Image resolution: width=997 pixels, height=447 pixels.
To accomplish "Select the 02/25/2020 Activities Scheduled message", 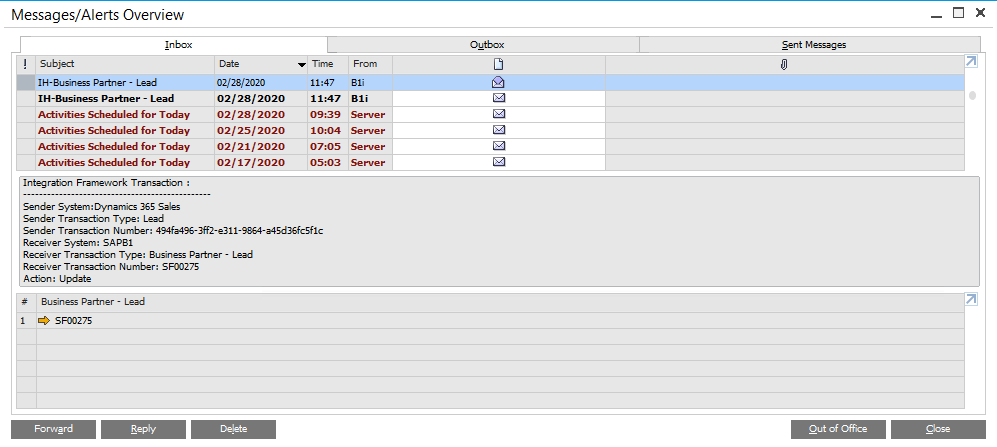I will [x=113, y=130].
